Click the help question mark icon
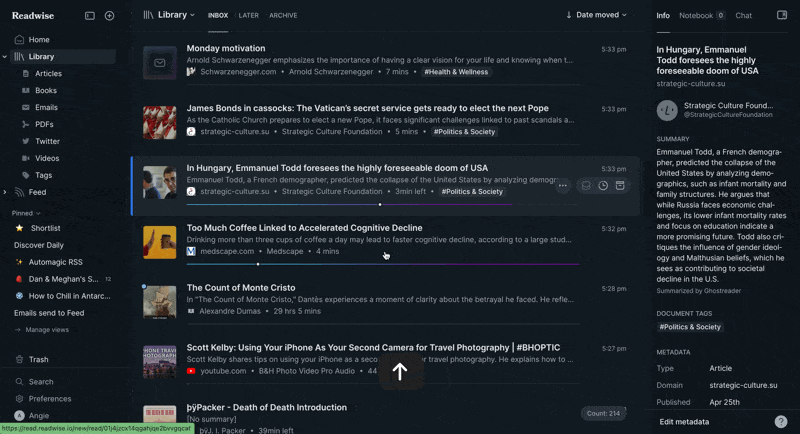 click(x=781, y=421)
